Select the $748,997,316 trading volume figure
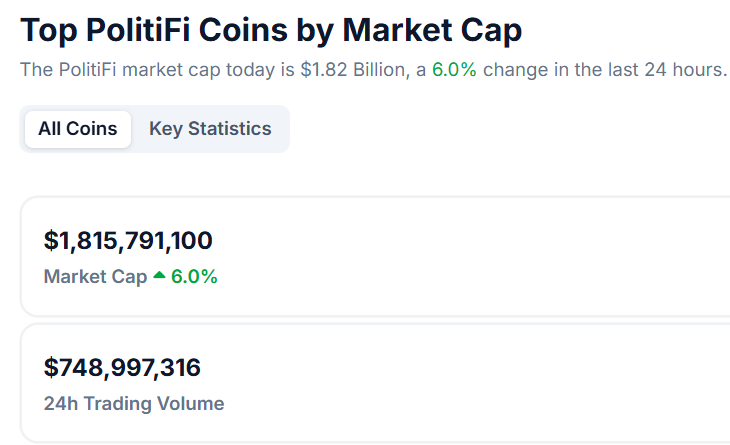Image resolution: width=730 pixels, height=445 pixels. [122, 368]
